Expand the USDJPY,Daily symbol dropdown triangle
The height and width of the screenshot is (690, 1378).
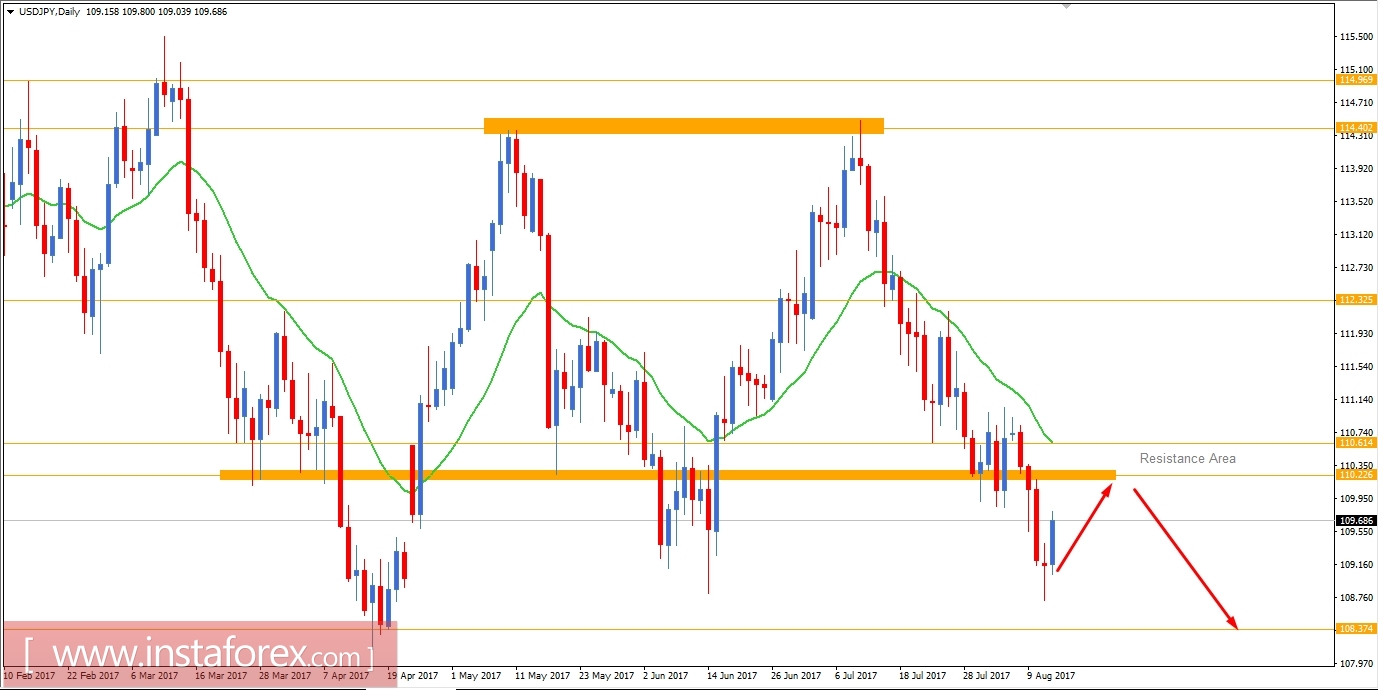click(11, 11)
